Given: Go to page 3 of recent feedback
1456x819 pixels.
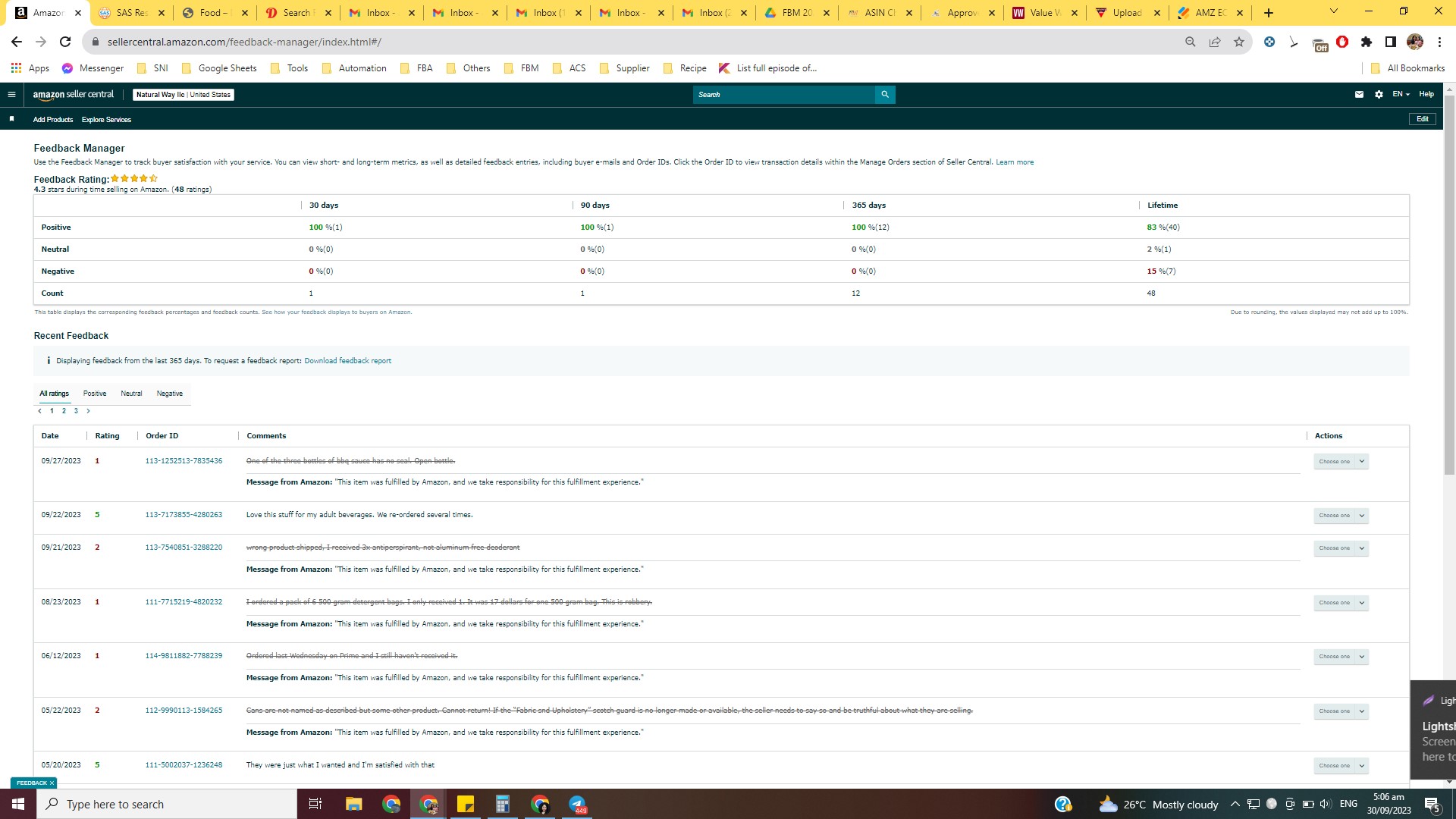Looking at the screenshot, I should point(76,411).
